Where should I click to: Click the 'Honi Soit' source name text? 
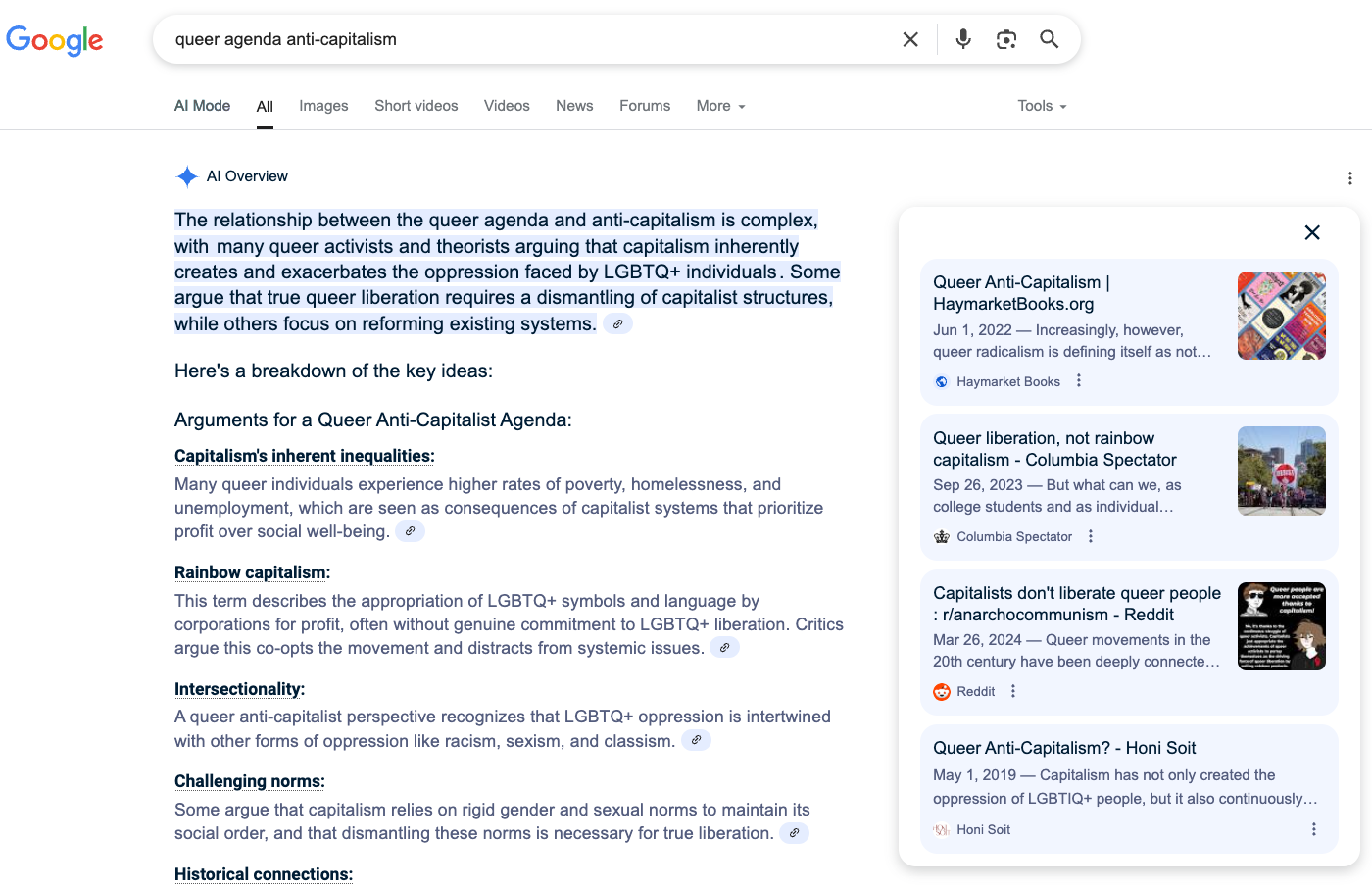pos(983,830)
